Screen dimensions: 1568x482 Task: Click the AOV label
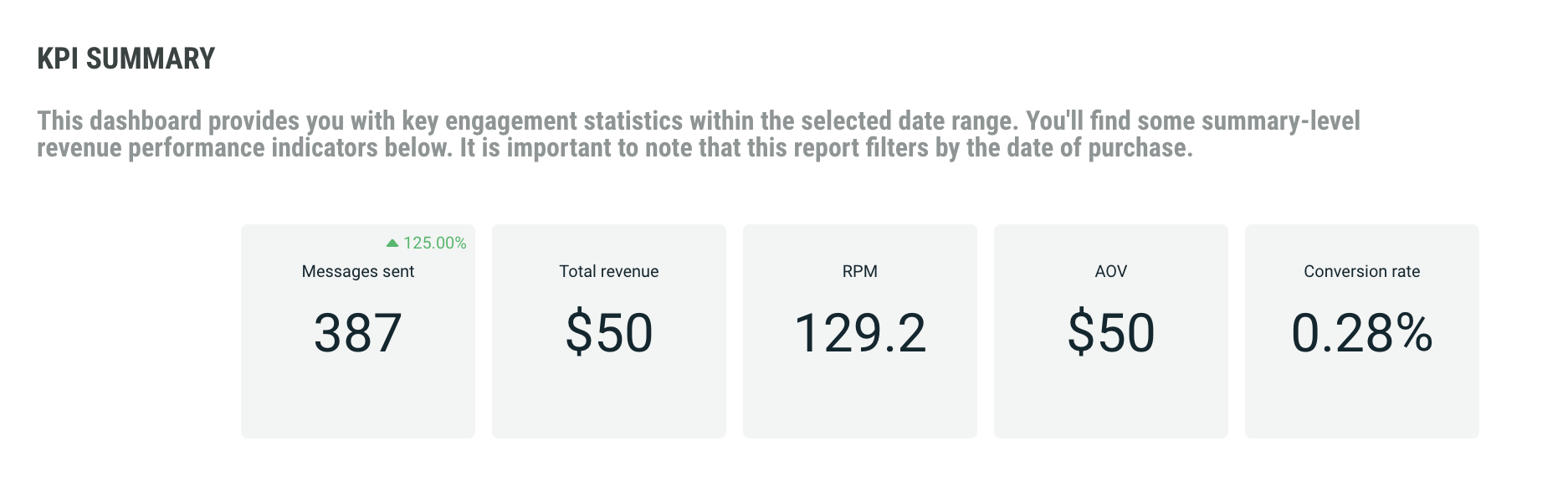tap(1111, 271)
